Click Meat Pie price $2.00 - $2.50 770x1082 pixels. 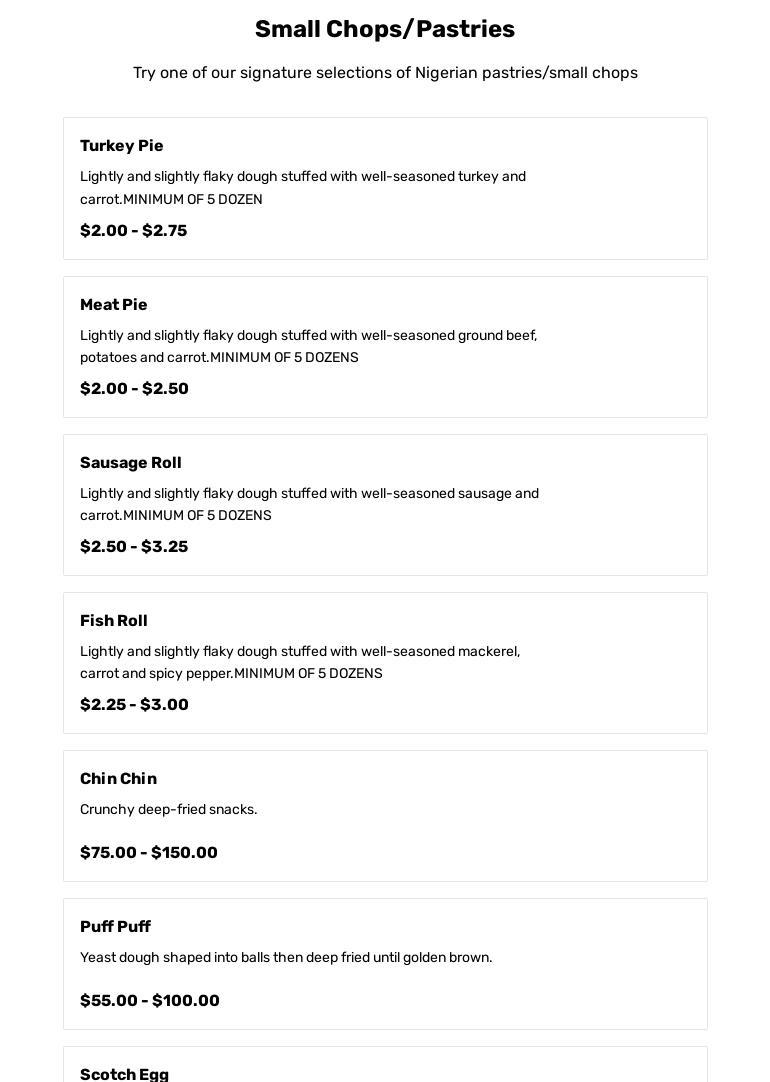tap(134, 389)
